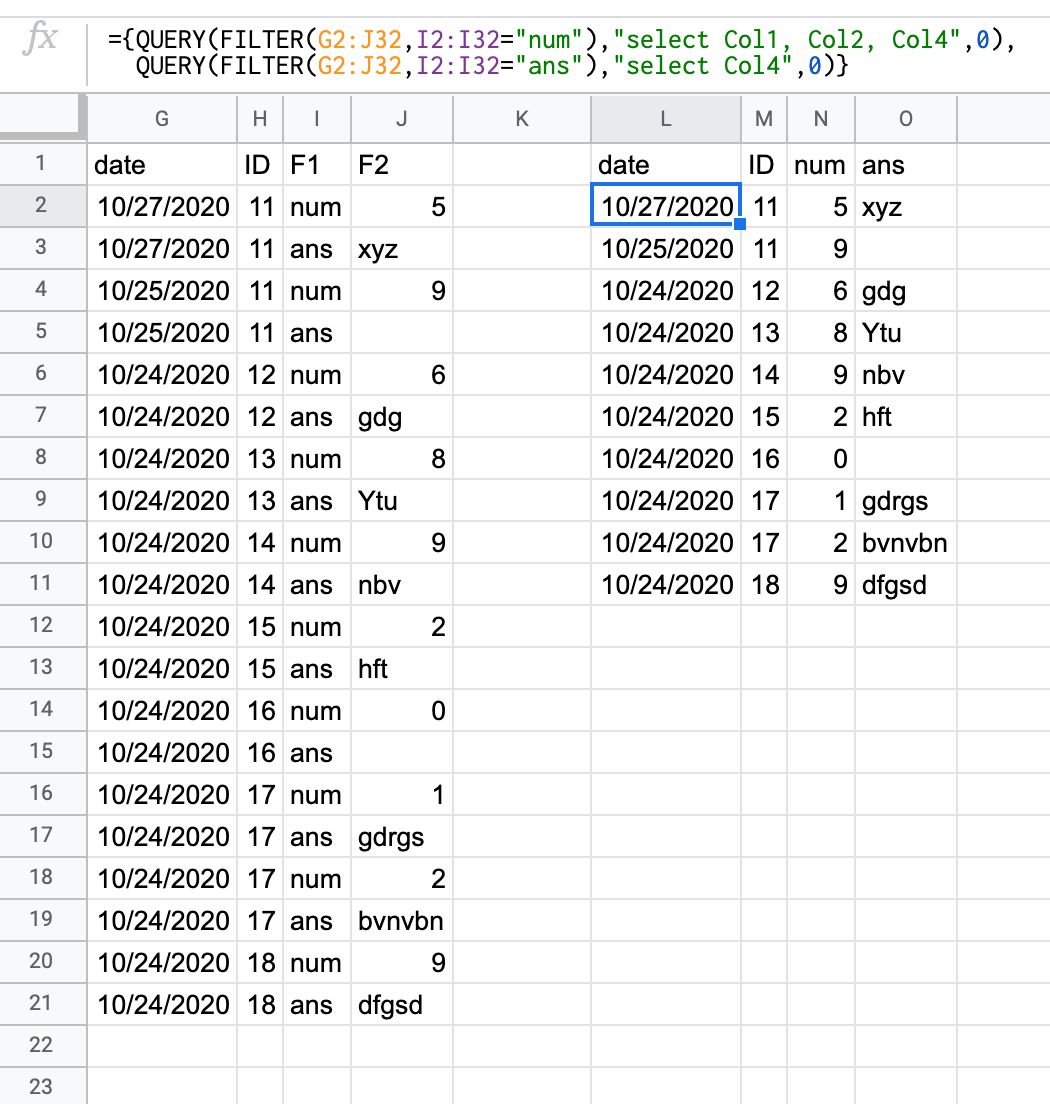Viewport: 1050px width, 1104px height.
Task: Select column K header
Action: coord(522,119)
